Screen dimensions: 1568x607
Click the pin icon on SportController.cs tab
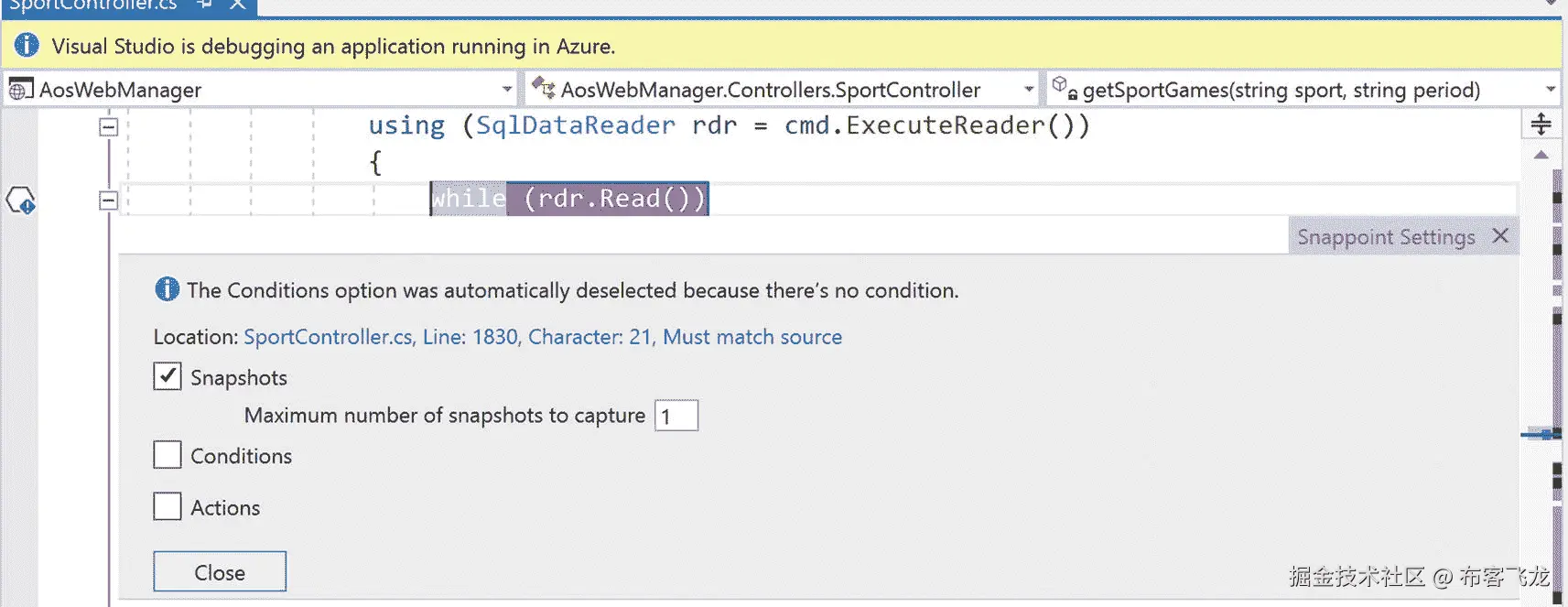point(205,5)
